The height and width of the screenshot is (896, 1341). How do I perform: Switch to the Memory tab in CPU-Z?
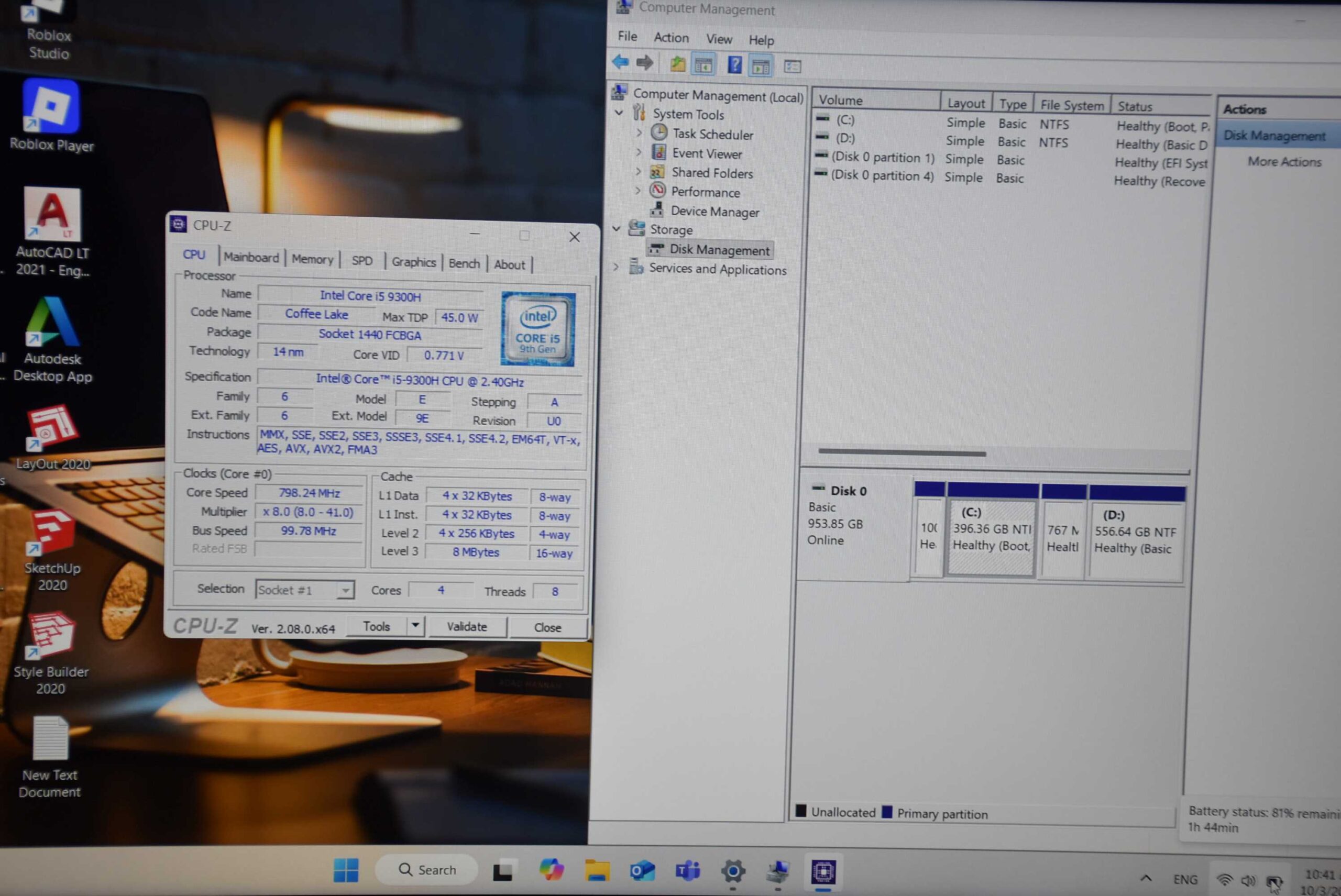(312, 259)
